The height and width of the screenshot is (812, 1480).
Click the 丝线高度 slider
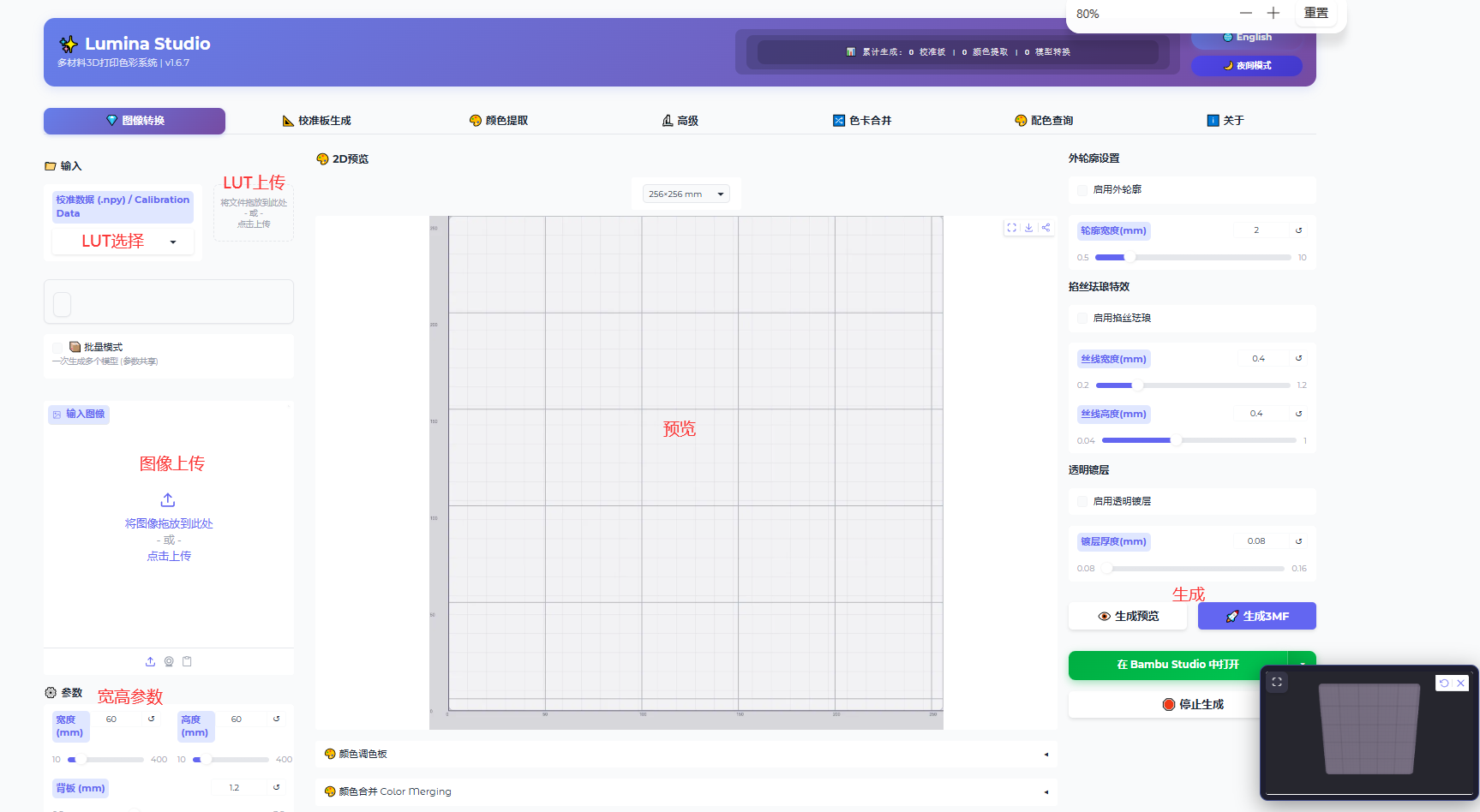(1199, 440)
